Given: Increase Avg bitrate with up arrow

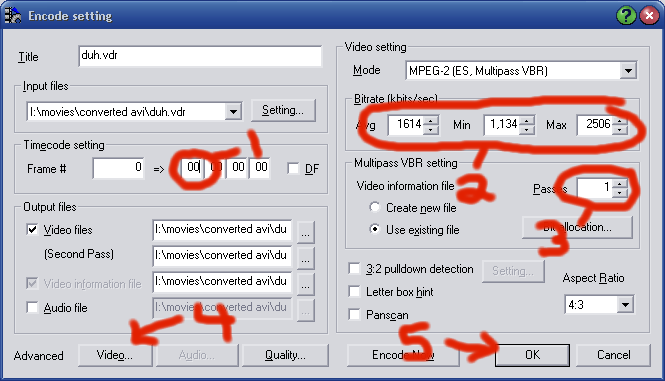Looking at the screenshot, I should [431, 120].
